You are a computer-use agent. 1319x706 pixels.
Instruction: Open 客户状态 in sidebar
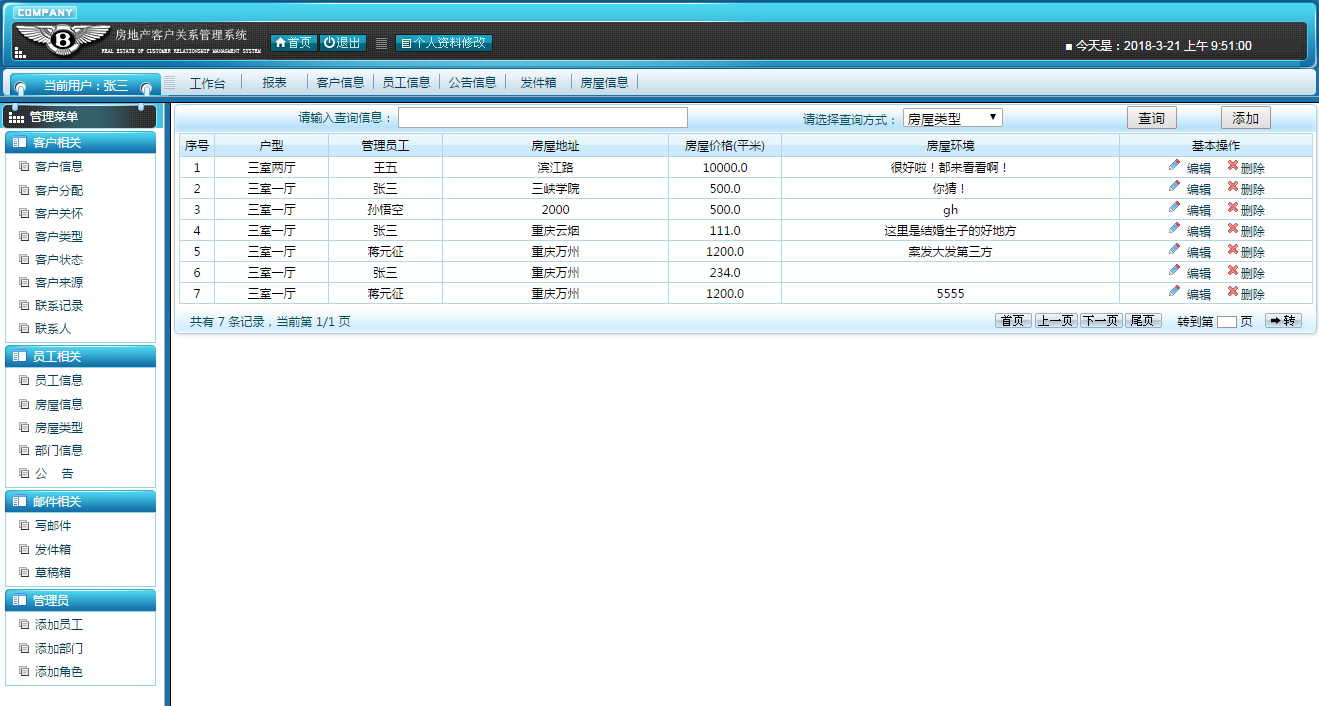tap(59, 259)
